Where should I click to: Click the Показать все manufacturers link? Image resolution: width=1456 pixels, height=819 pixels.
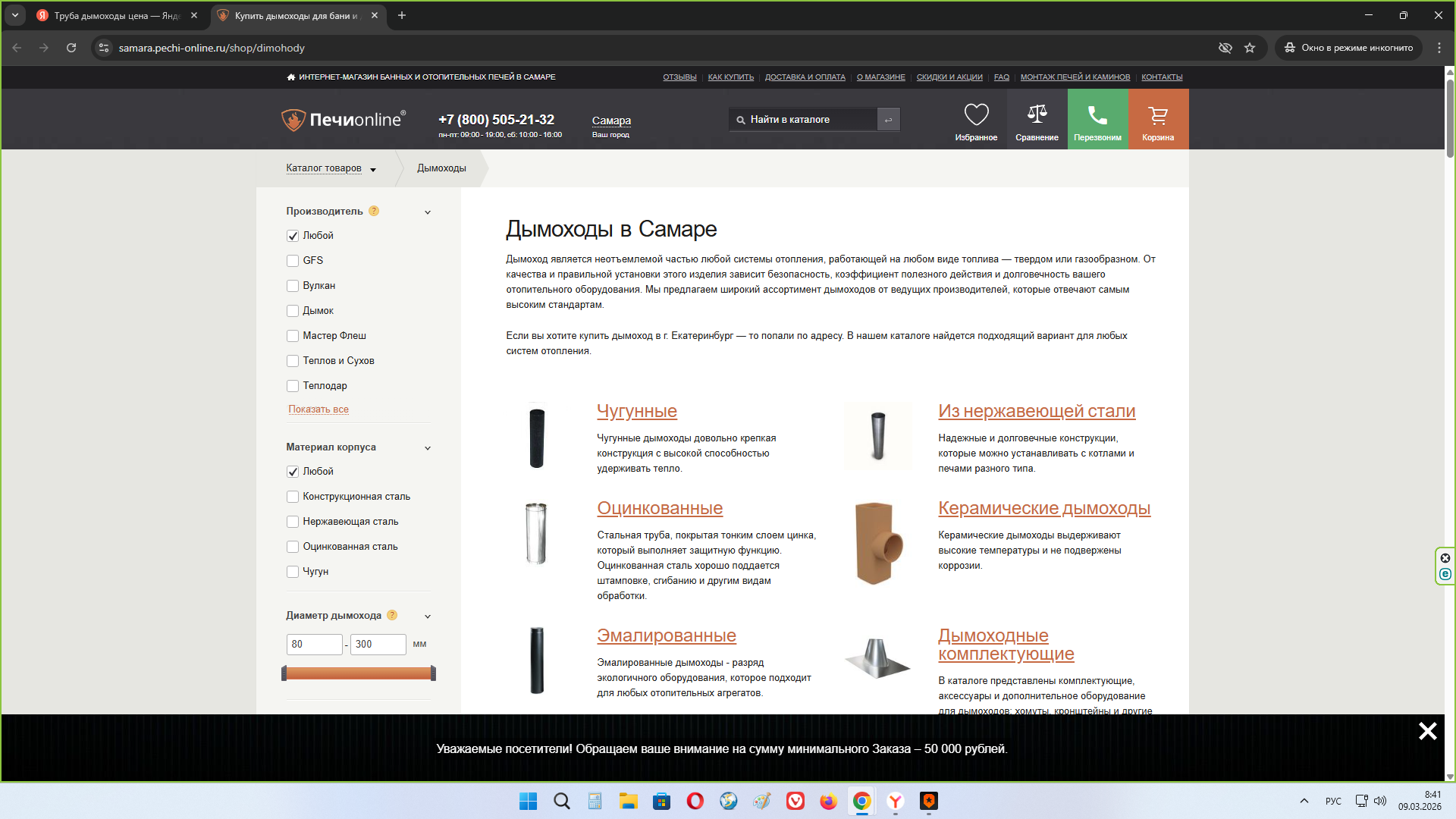tap(318, 409)
